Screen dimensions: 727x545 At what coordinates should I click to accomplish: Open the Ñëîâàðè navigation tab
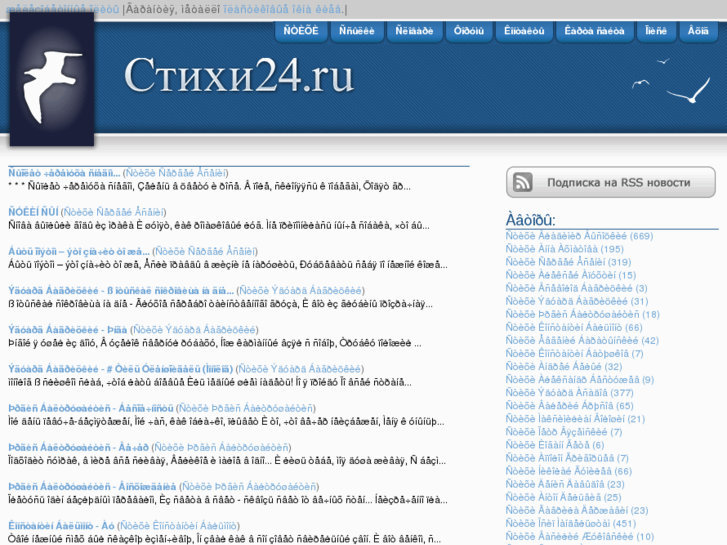[414, 31]
